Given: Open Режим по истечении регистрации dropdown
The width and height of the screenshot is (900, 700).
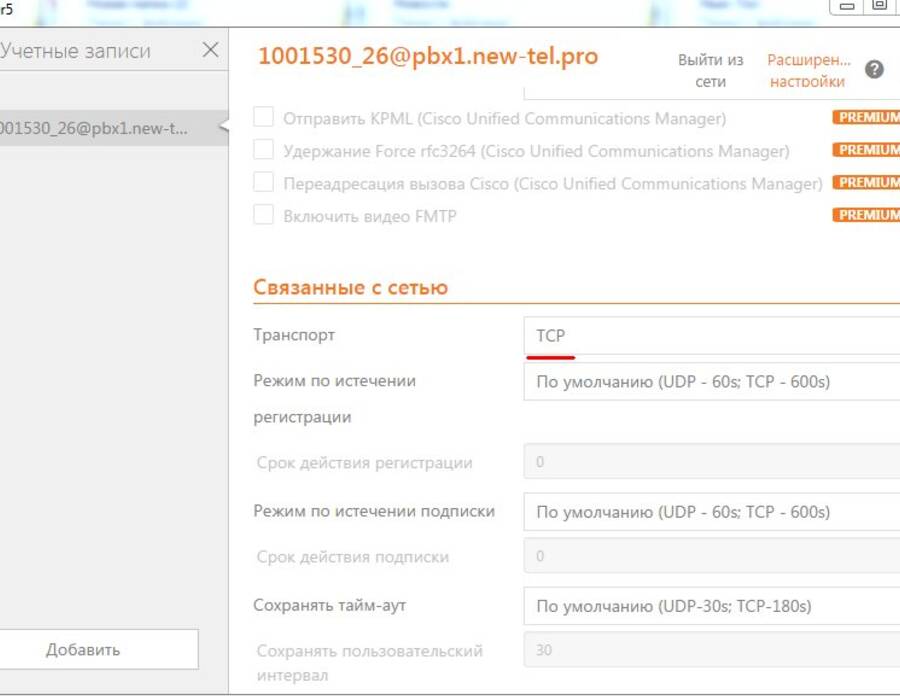Looking at the screenshot, I should click(712, 382).
